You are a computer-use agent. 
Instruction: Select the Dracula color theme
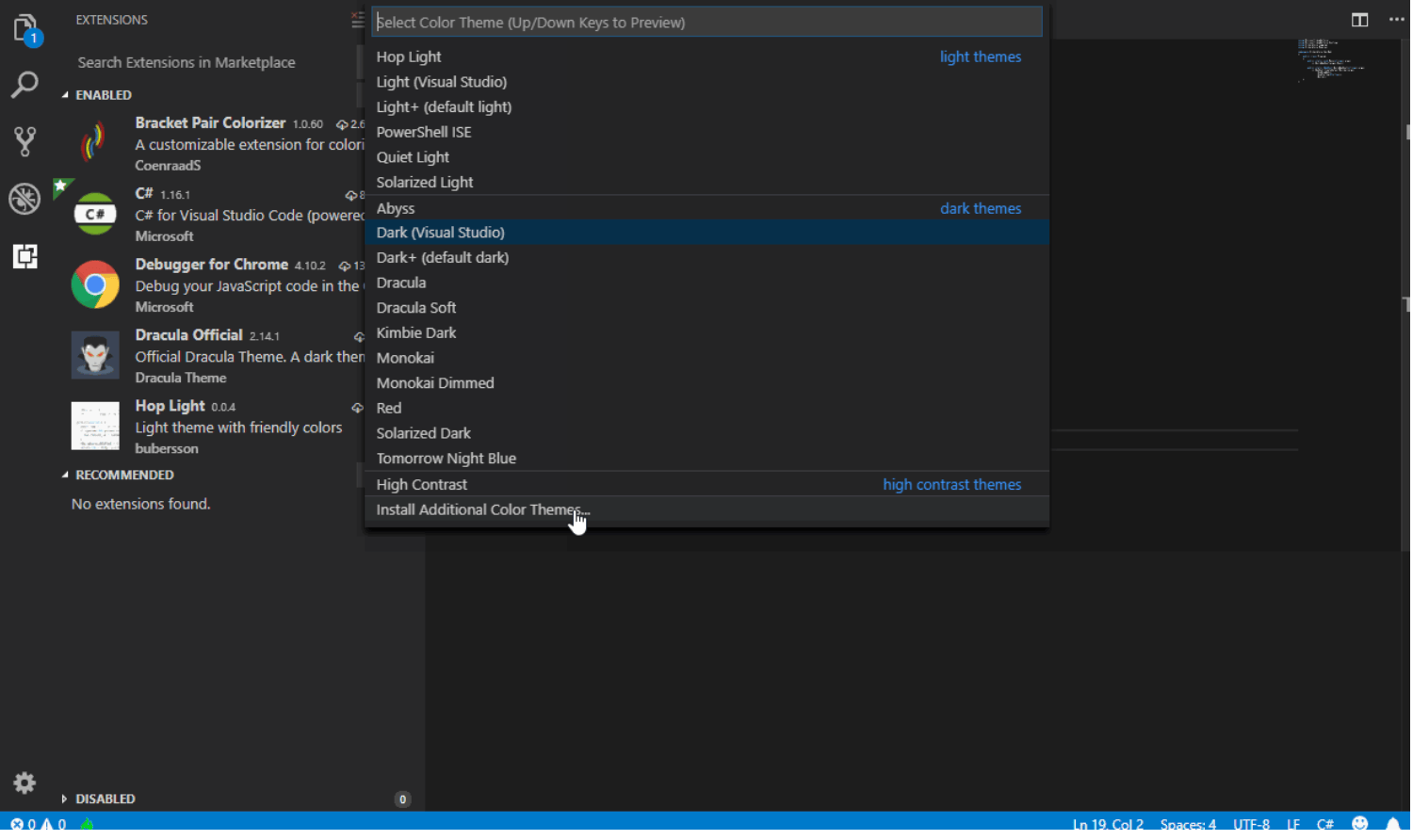pos(401,282)
